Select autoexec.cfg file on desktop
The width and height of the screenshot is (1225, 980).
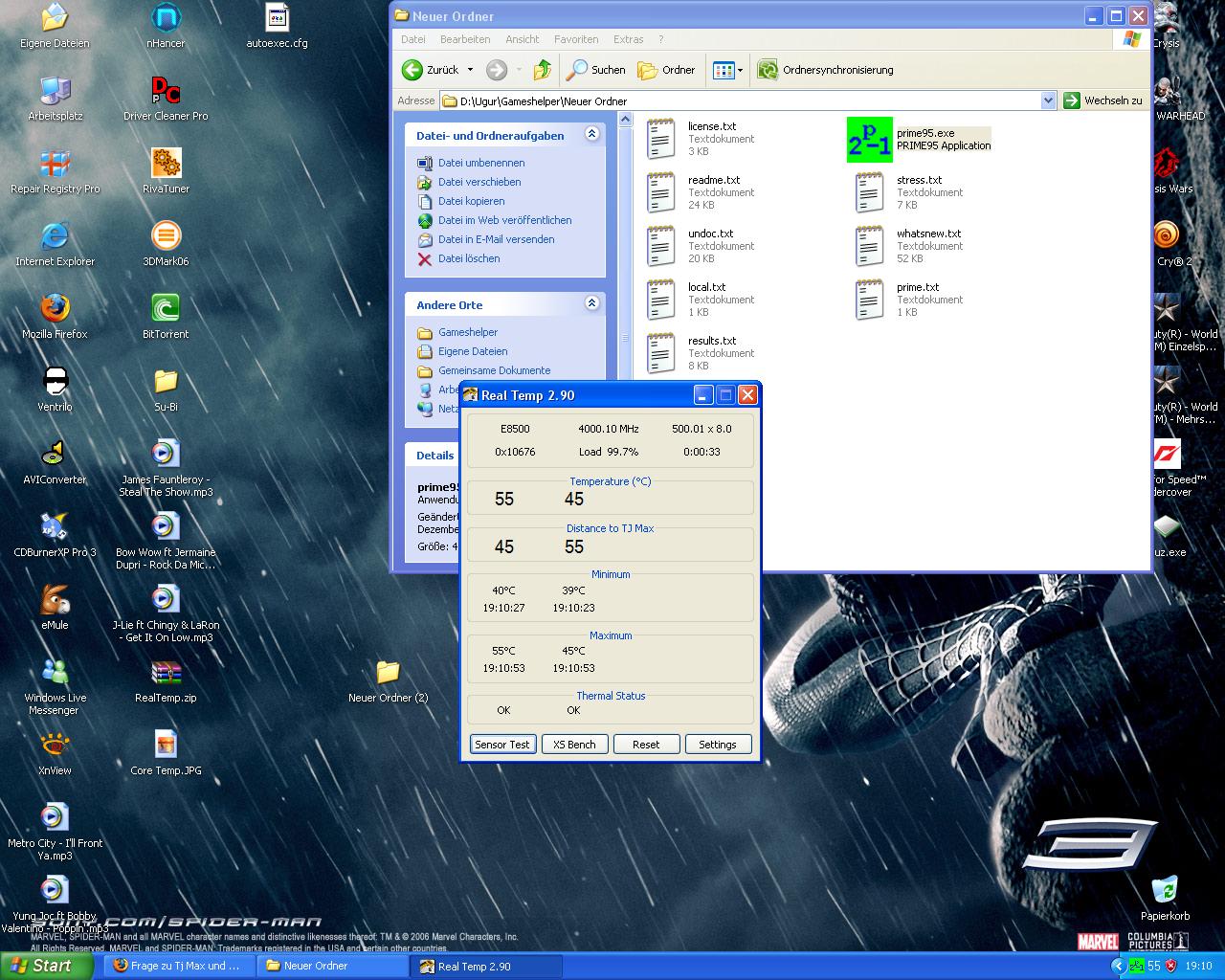click(277, 26)
